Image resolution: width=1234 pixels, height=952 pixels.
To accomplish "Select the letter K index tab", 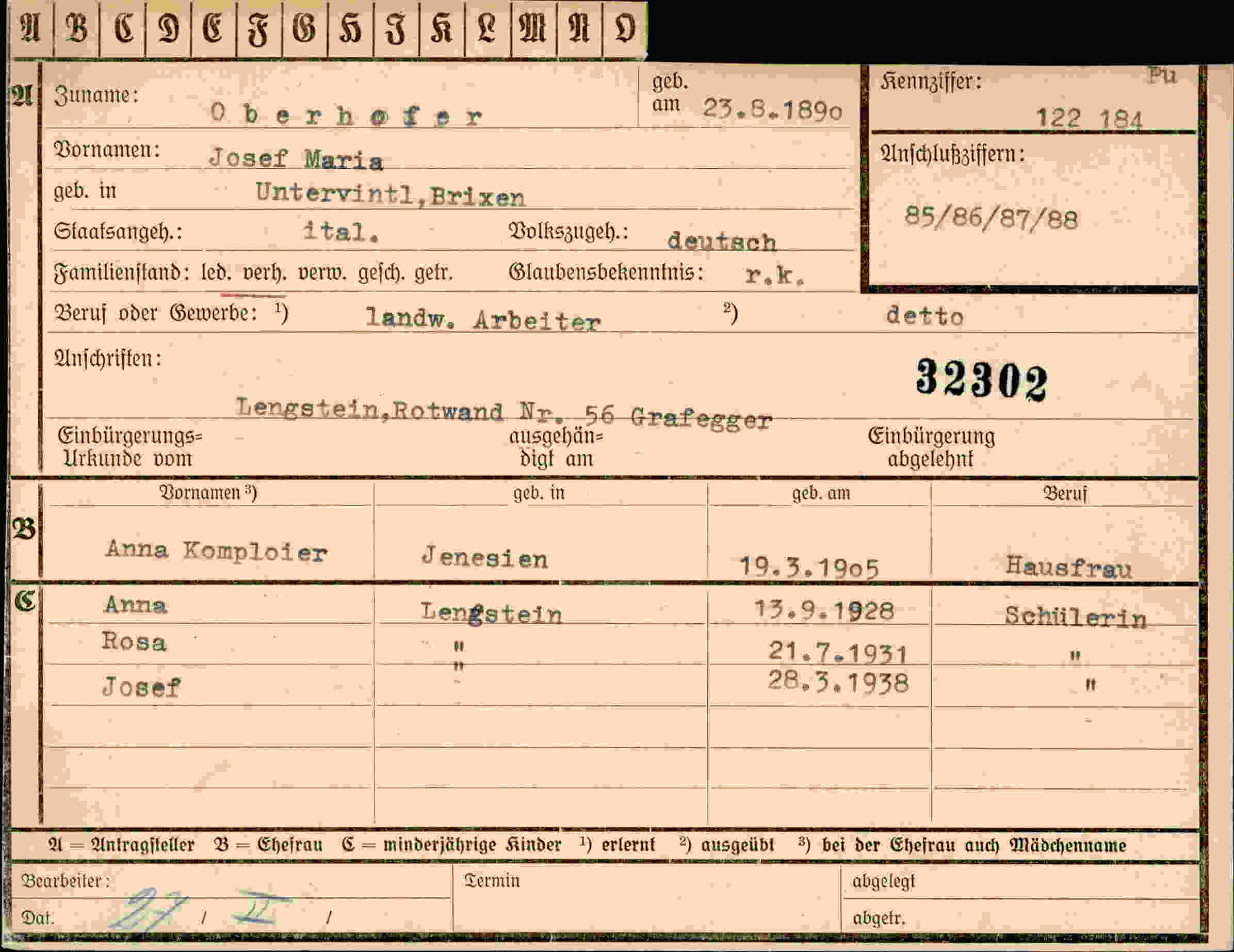I will click(442, 28).
